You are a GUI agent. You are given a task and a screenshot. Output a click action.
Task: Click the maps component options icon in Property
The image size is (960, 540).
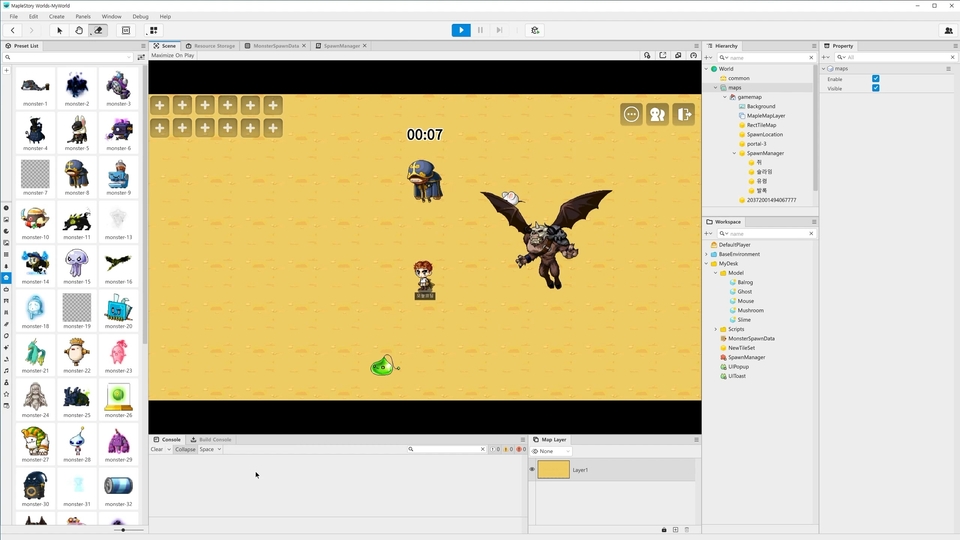(948, 69)
